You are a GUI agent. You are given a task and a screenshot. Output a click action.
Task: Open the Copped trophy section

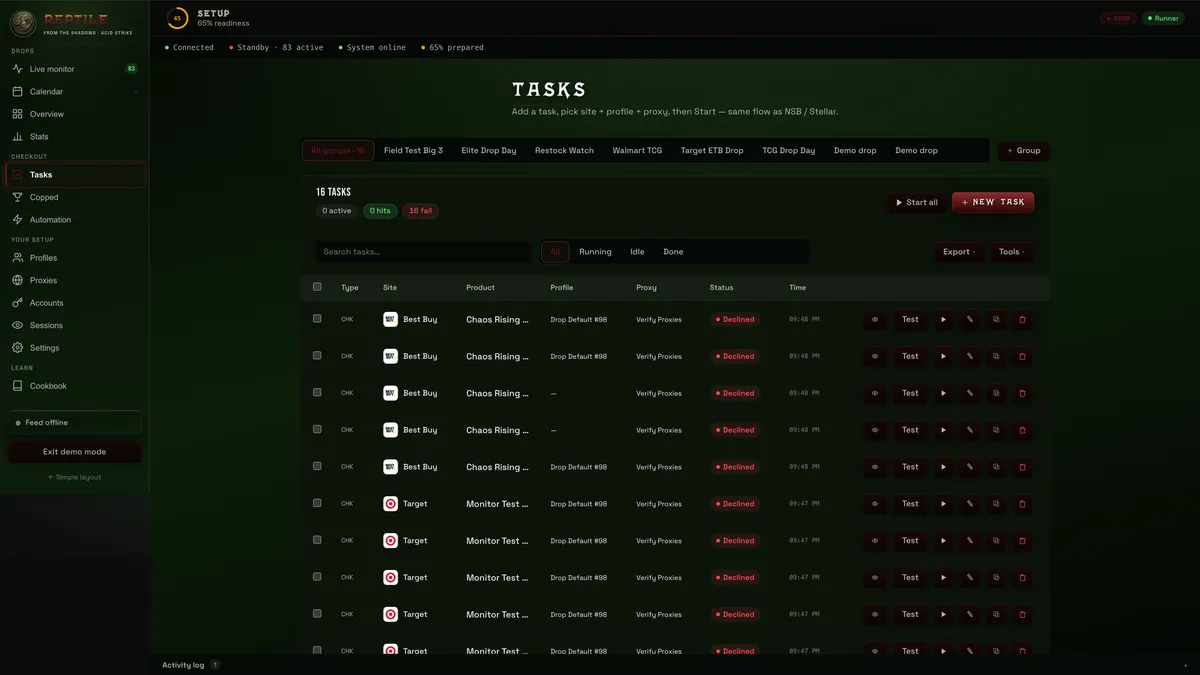pos(75,197)
